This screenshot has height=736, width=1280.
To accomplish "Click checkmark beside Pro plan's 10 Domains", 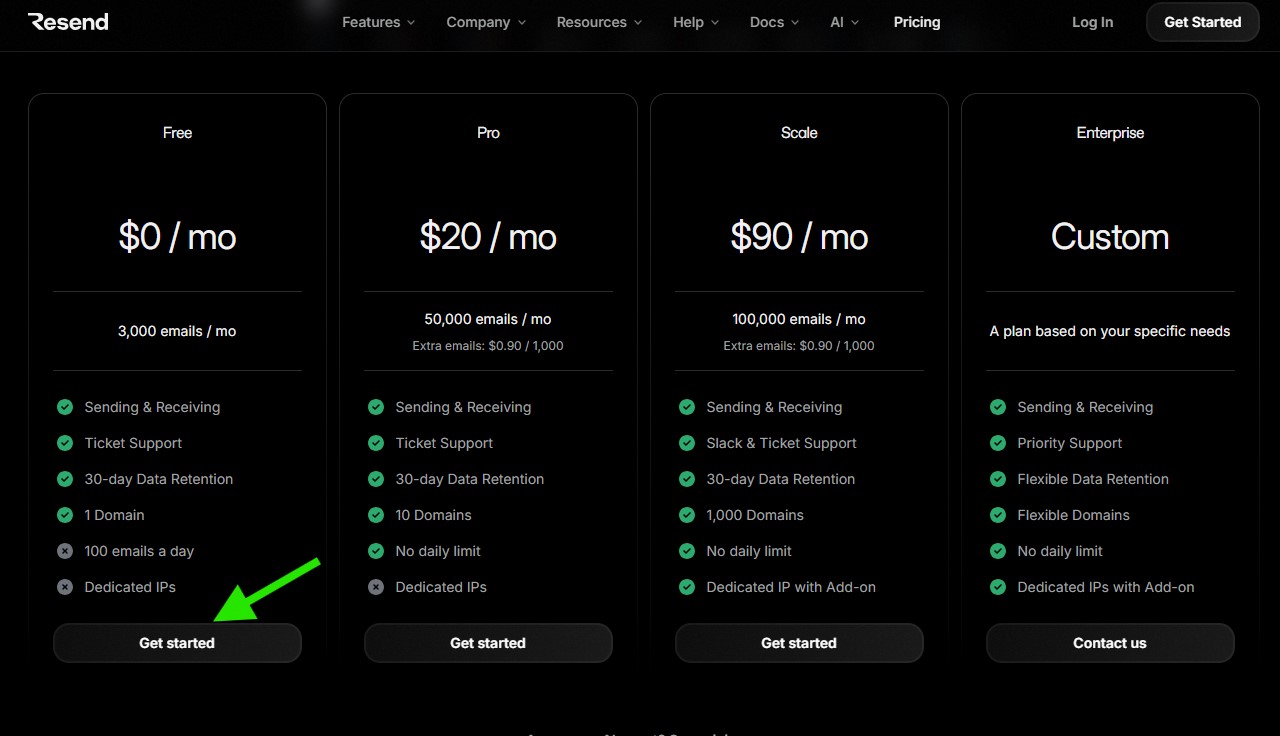I will pyautogui.click(x=376, y=515).
